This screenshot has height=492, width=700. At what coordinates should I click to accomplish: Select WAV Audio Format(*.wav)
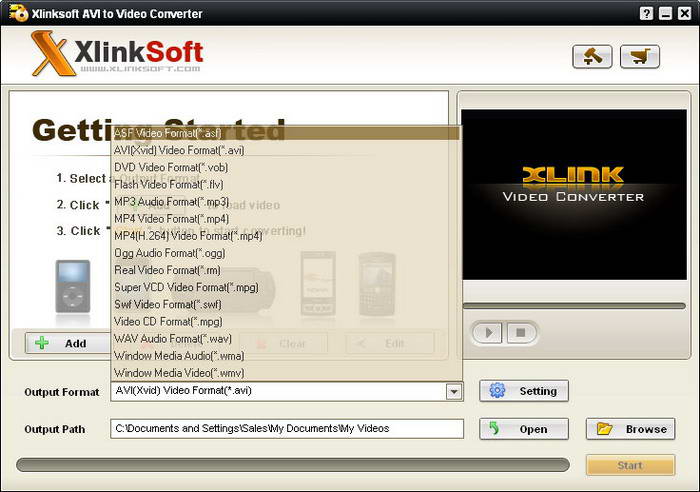click(286, 339)
